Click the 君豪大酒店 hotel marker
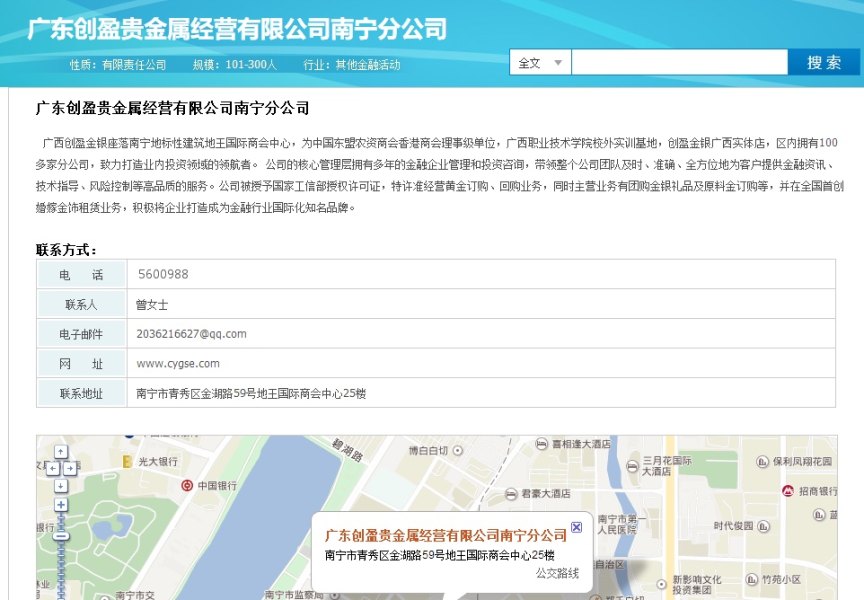864x600 pixels. (512, 493)
